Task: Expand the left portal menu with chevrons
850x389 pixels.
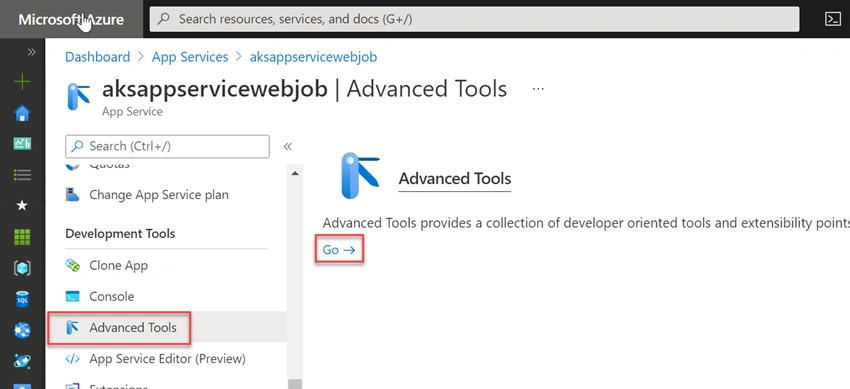Action: point(31,51)
